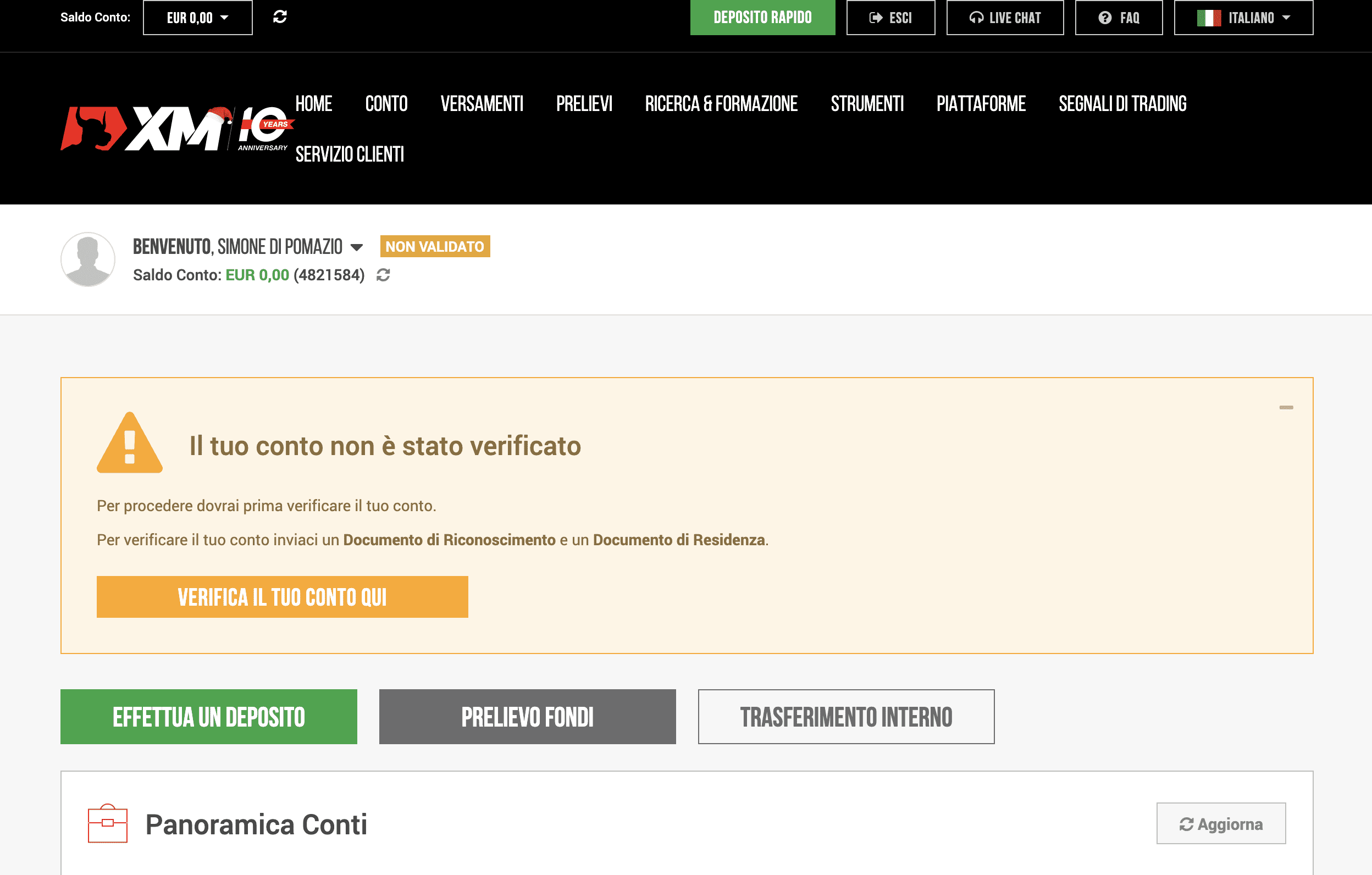
Task: Minimize the unverified account warning panel
Action: tap(1285, 407)
